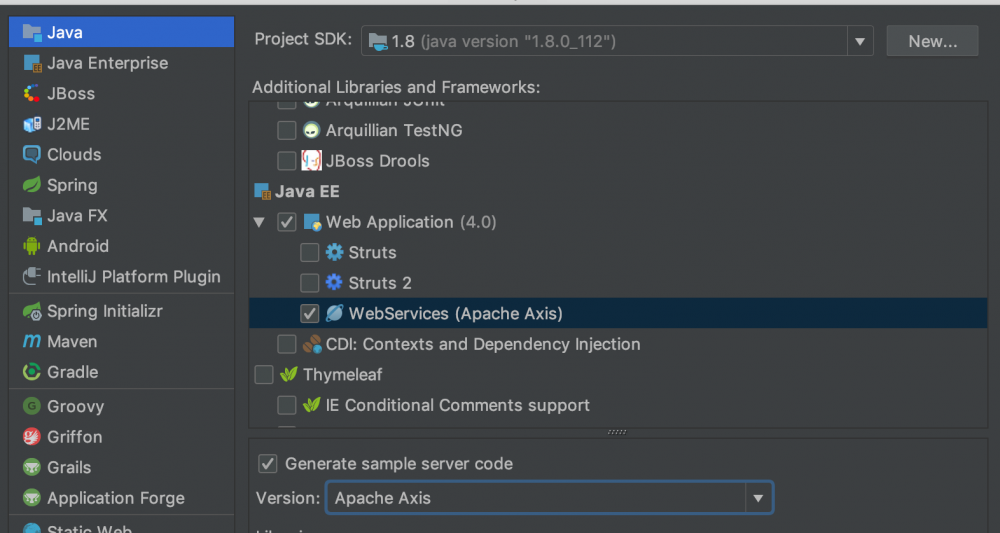The height and width of the screenshot is (533, 1000).
Task: Check the Struts checkbox
Action: click(x=309, y=252)
